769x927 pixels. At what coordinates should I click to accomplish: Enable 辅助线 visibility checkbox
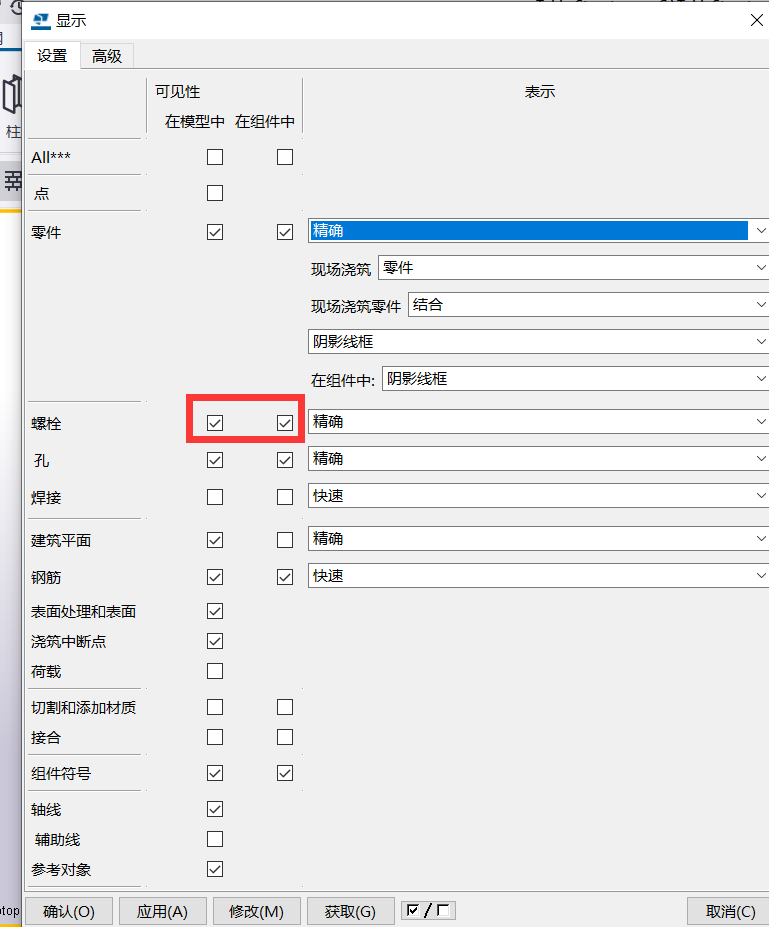(x=215, y=839)
